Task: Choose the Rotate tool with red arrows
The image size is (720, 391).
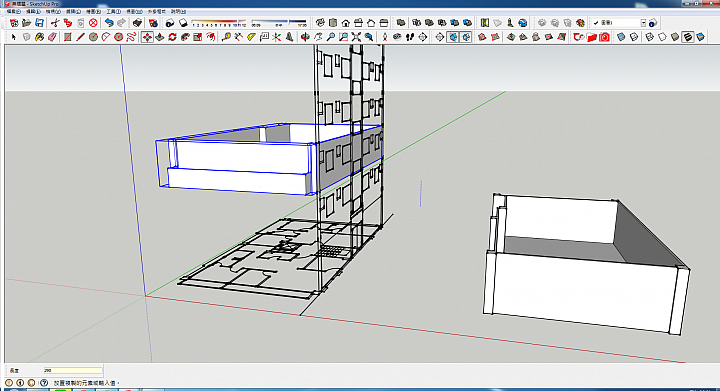Action: 172,37
